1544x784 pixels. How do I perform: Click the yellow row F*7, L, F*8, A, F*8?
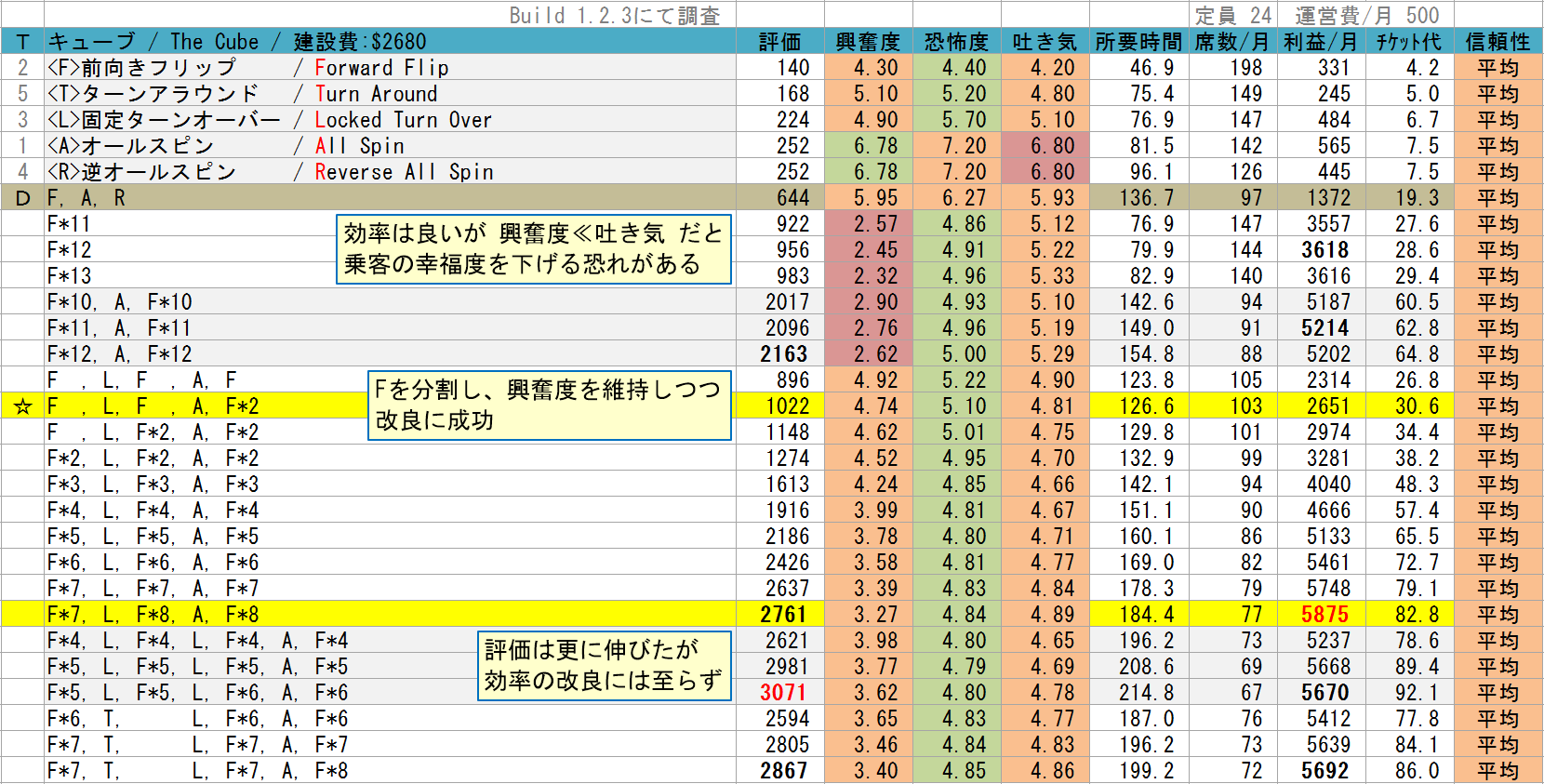(x=772, y=615)
